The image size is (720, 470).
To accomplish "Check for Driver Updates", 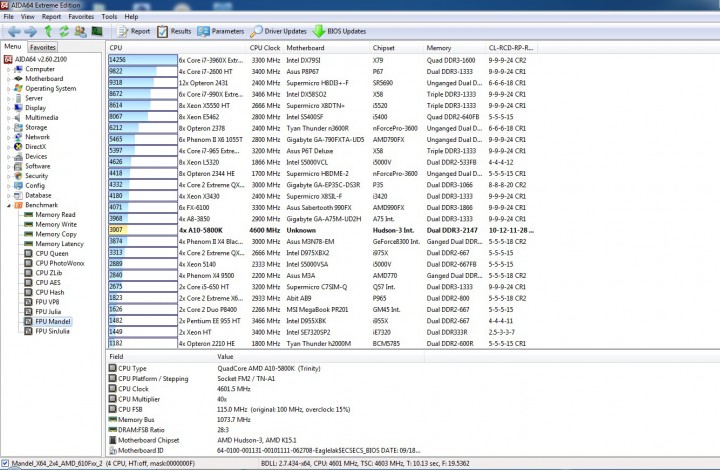I will 278,31.
